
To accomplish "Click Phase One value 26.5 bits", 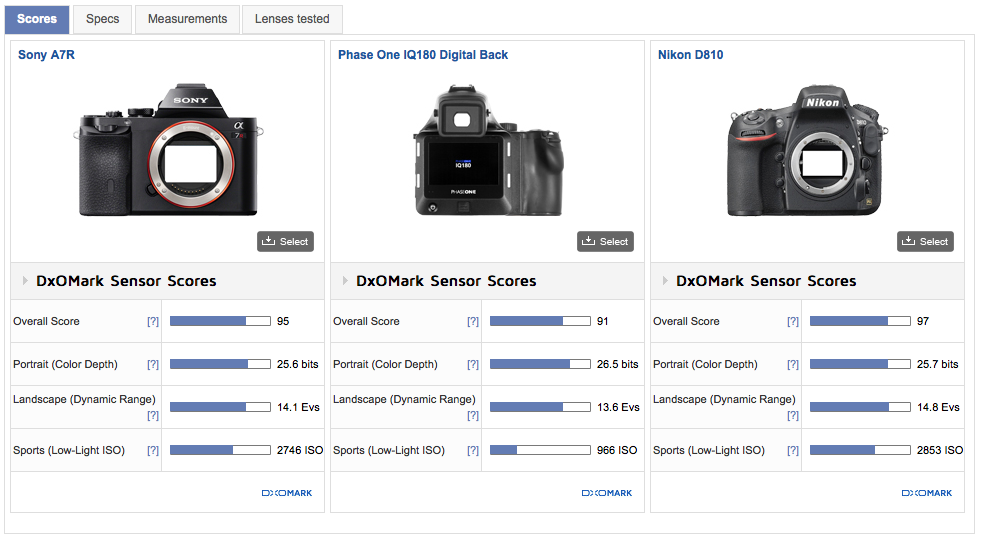I will click(618, 364).
